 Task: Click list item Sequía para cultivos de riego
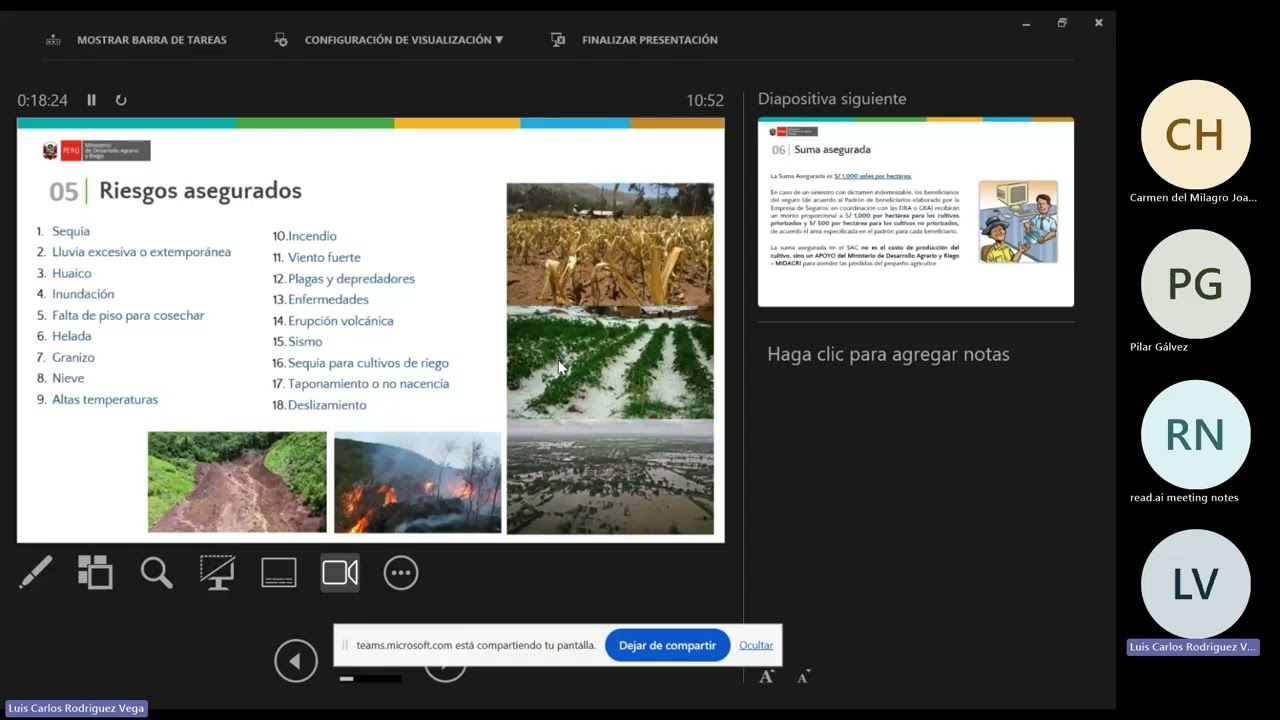pos(368,363)
